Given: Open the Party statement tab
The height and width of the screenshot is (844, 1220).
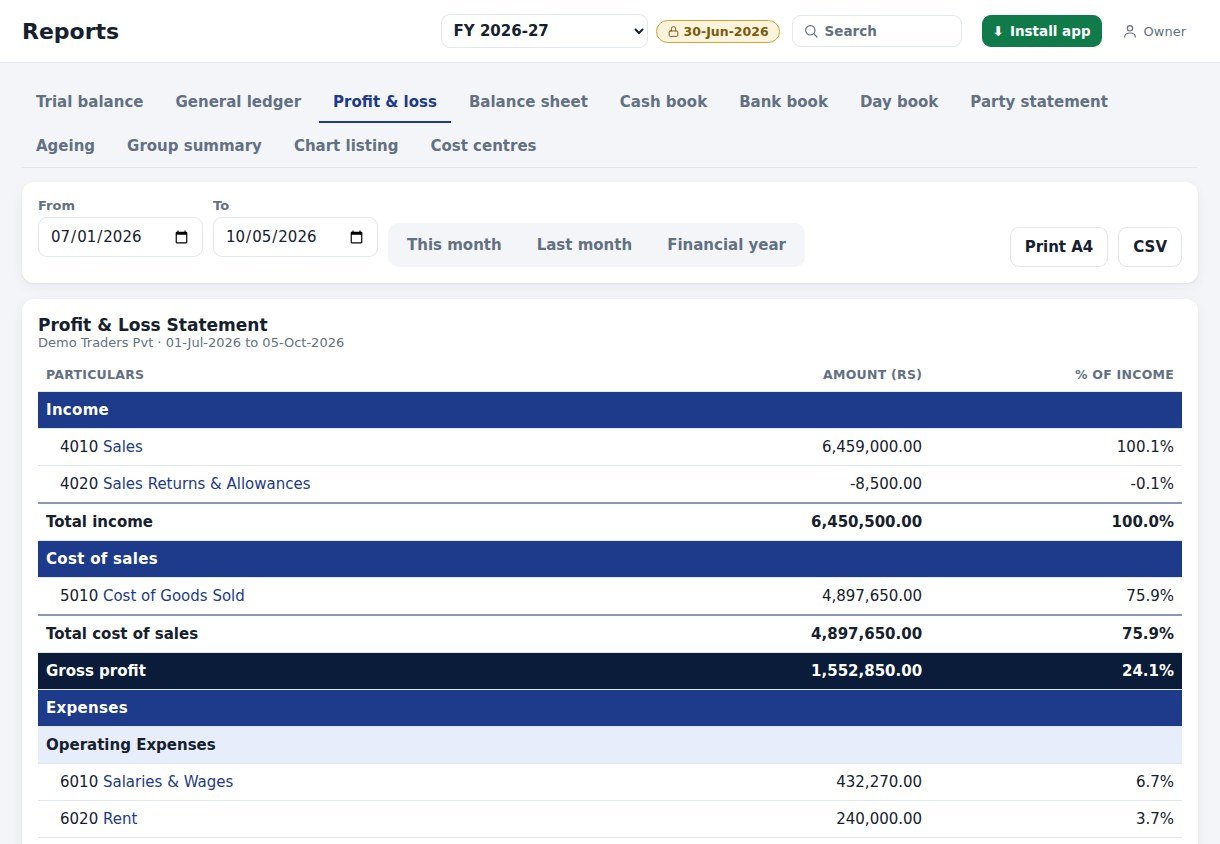Looking at the screenshot, I should tap(1039, 101).
